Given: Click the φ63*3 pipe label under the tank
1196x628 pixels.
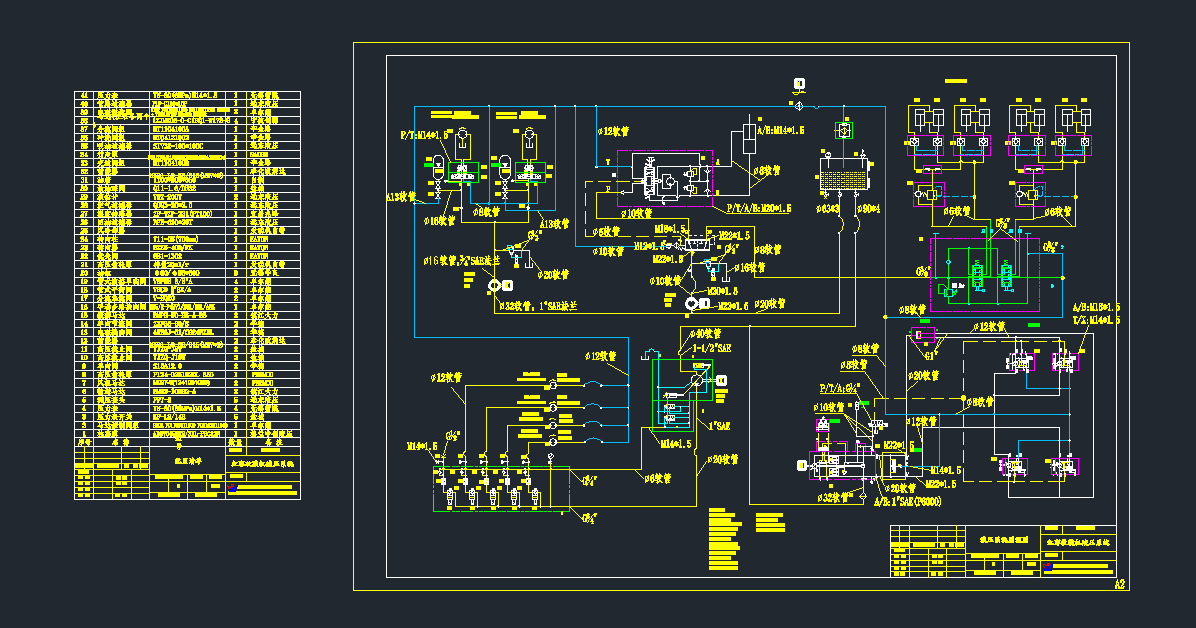Looking at the screenshot, I should 829,209.
